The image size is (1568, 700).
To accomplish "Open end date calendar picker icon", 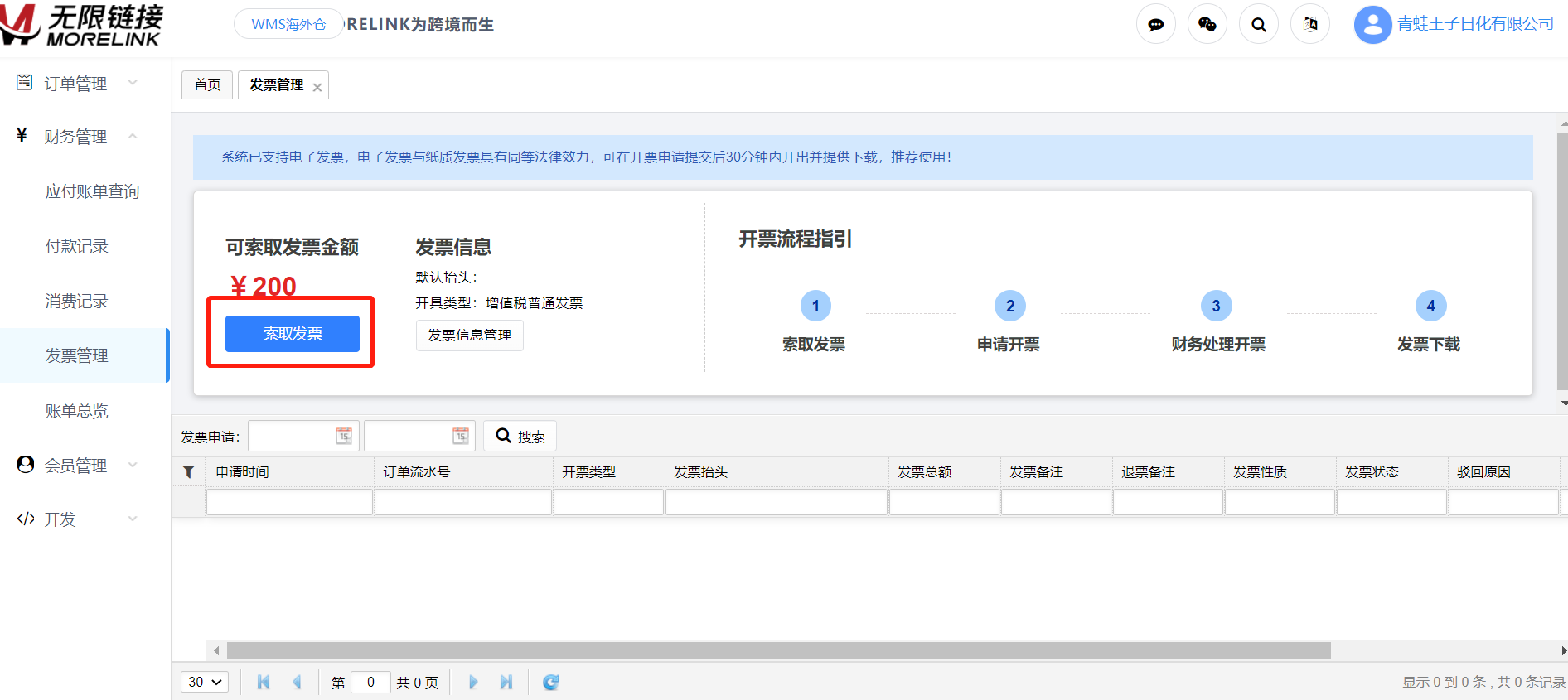I will click(461, 436).
